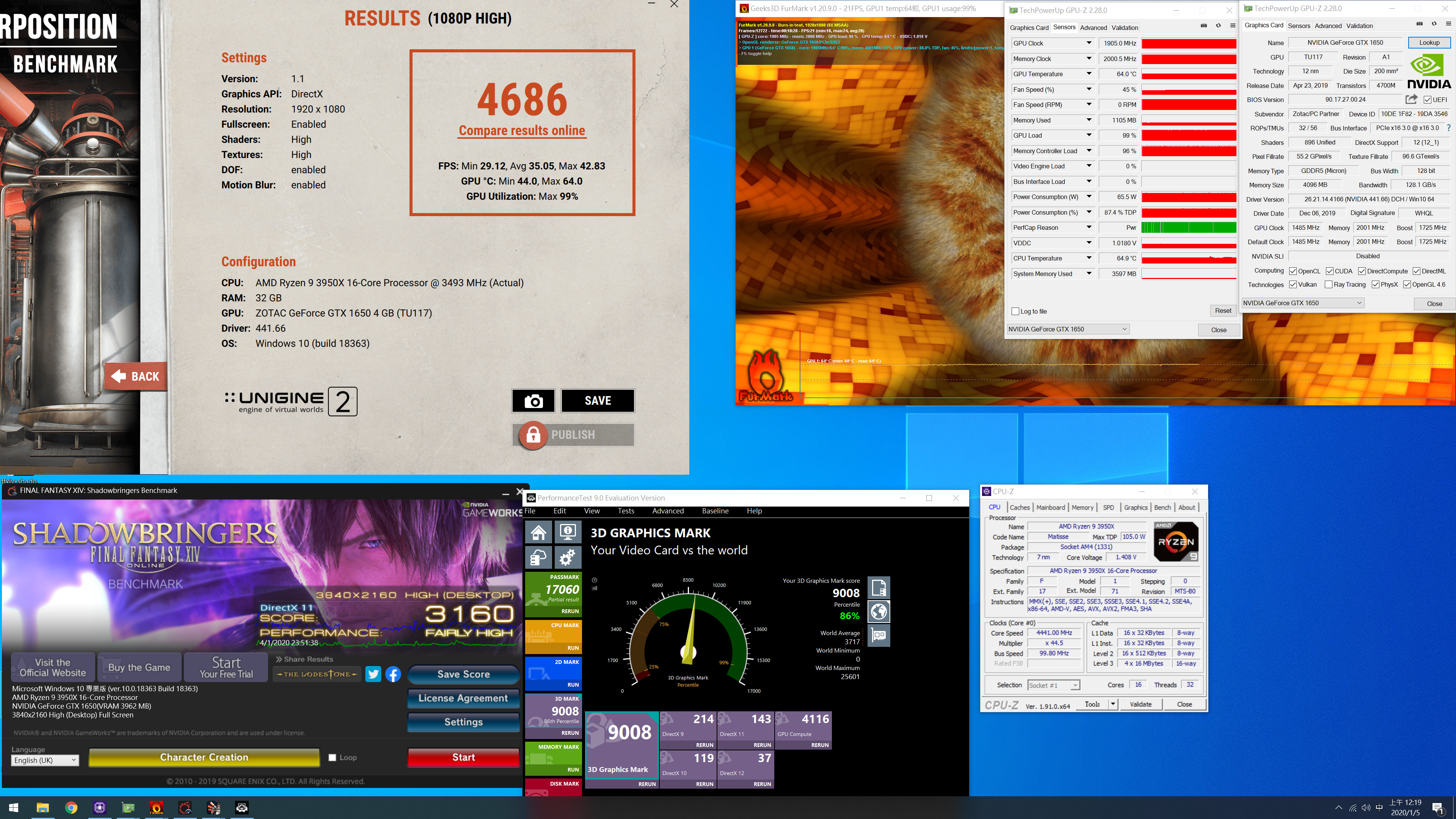Open CPU-Z Tools dropdown arrow
This screenshot has width=1456, height=819.
pos(1113,705)
